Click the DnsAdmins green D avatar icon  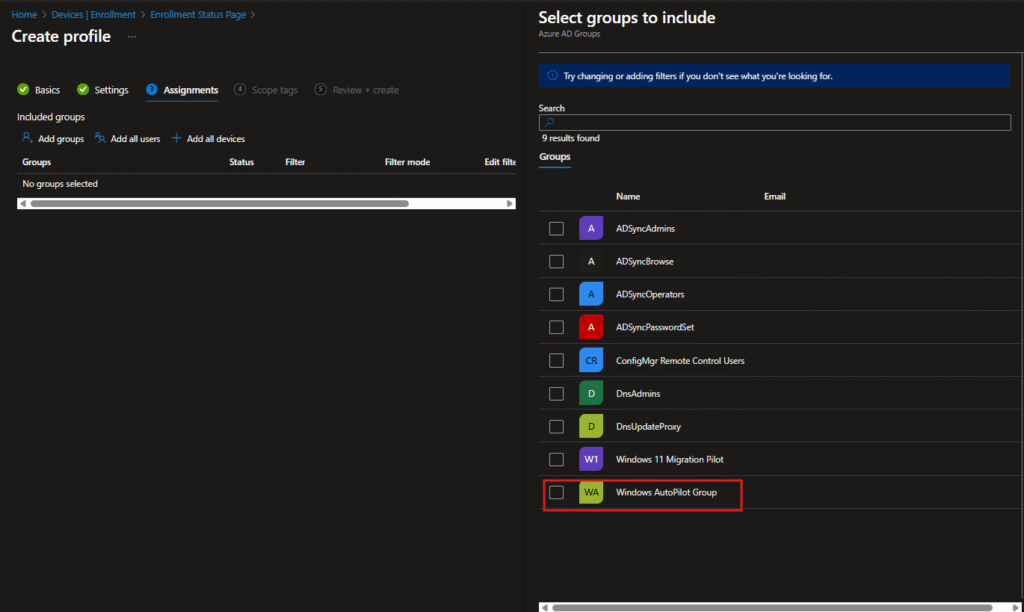(591, 393)
